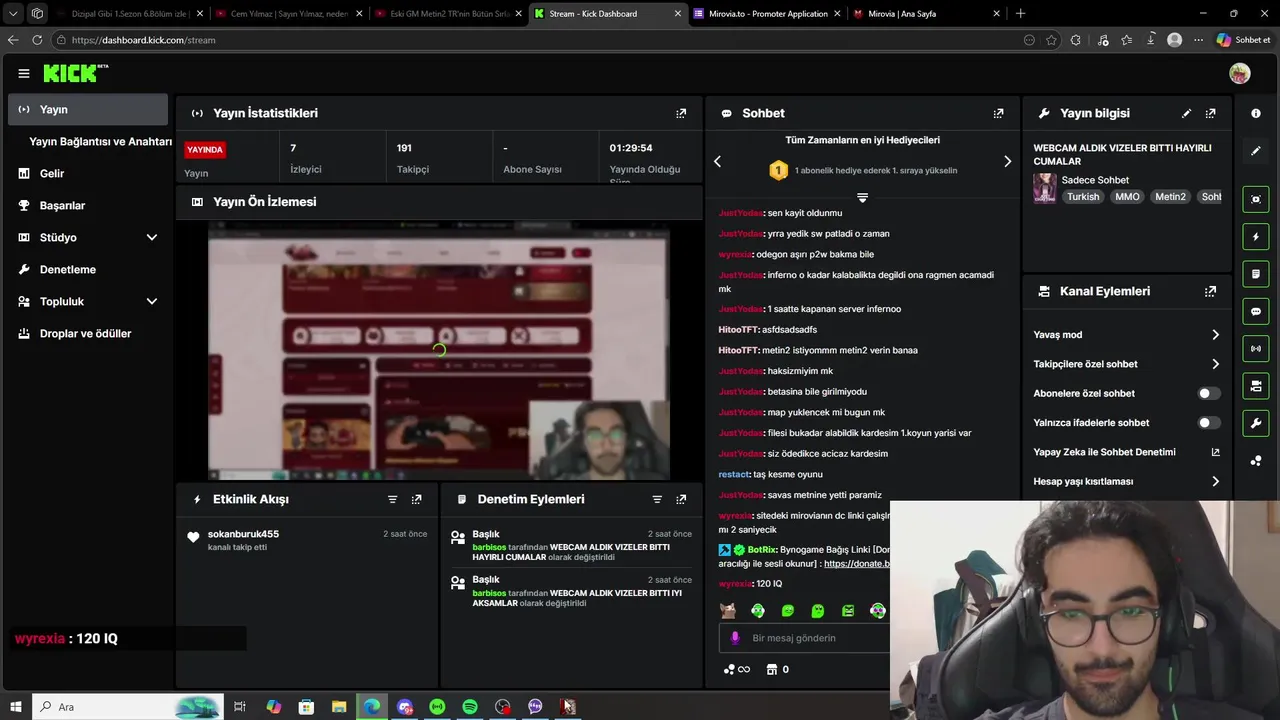Toggle the broadcast stats widget icon in sidebar

[1256, 348]
